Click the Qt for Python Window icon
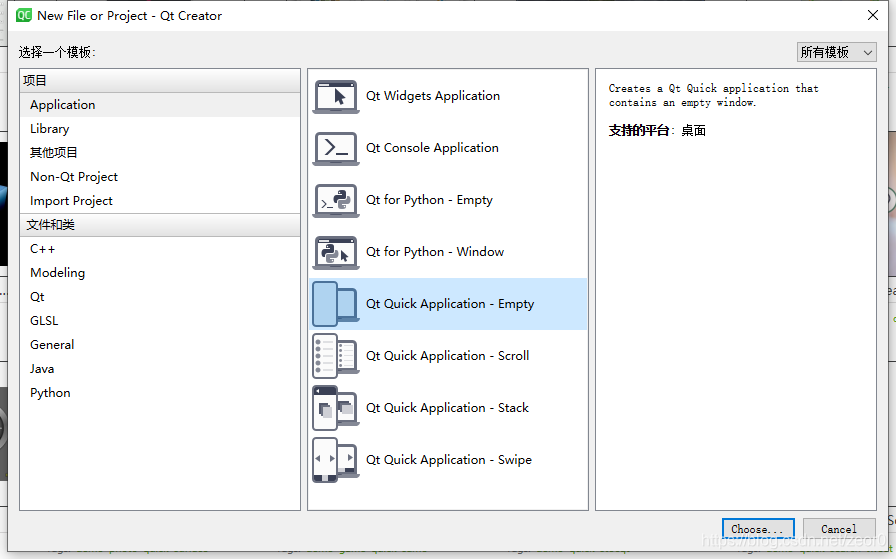The width and height of the screenshot is (896, 559). [x=336, y=253]
